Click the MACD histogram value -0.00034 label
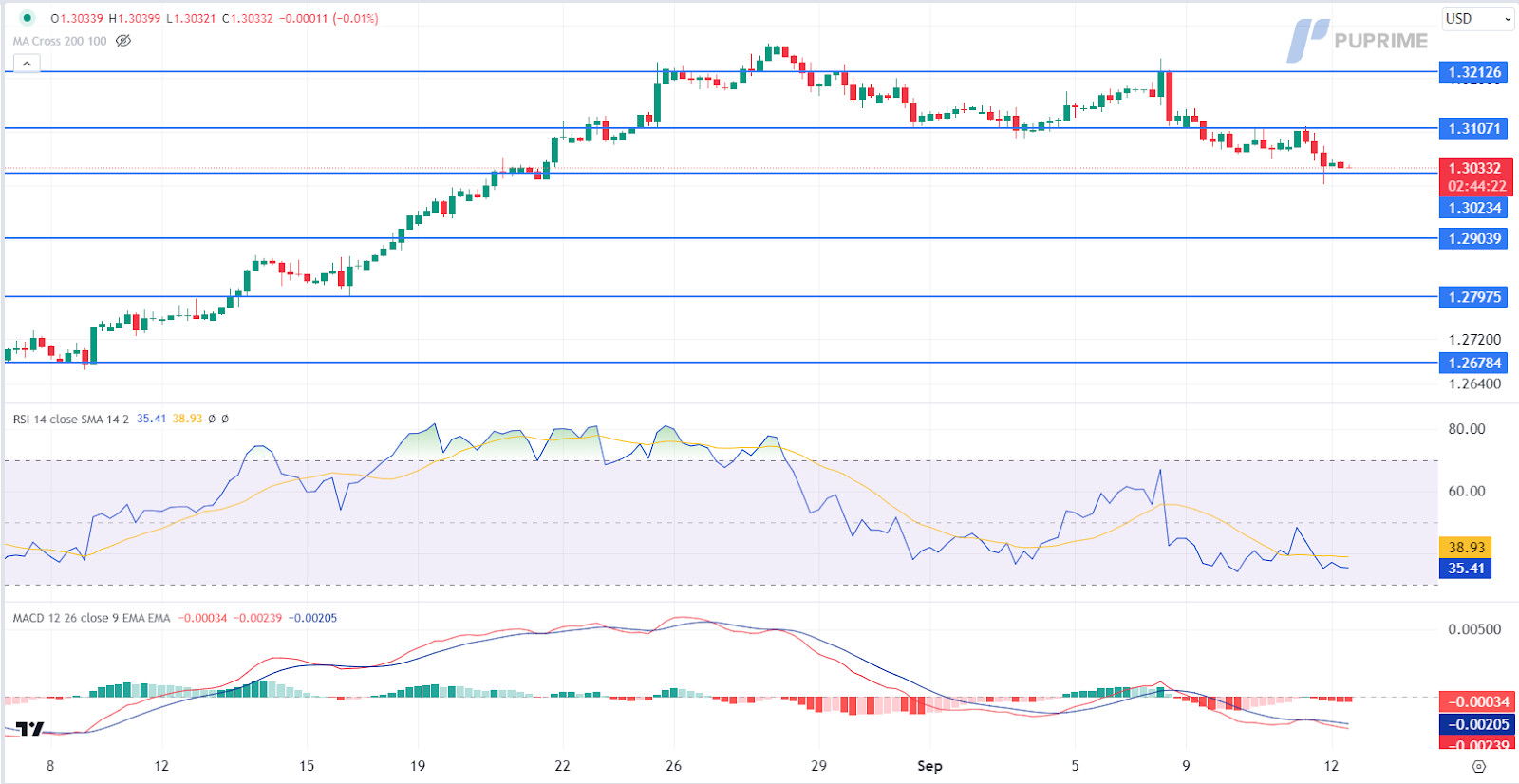1519x784 pixels. point(1476,701)
